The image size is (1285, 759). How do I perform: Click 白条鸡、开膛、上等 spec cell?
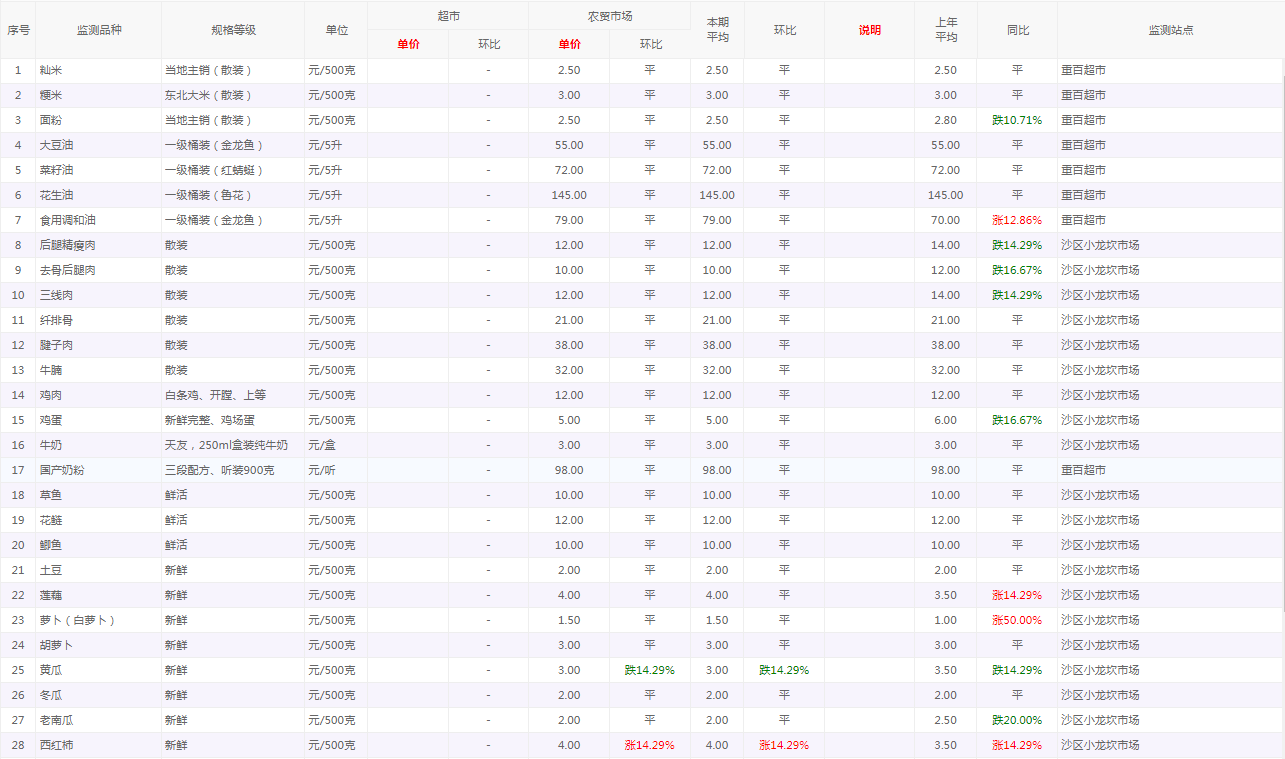(215, 395)
